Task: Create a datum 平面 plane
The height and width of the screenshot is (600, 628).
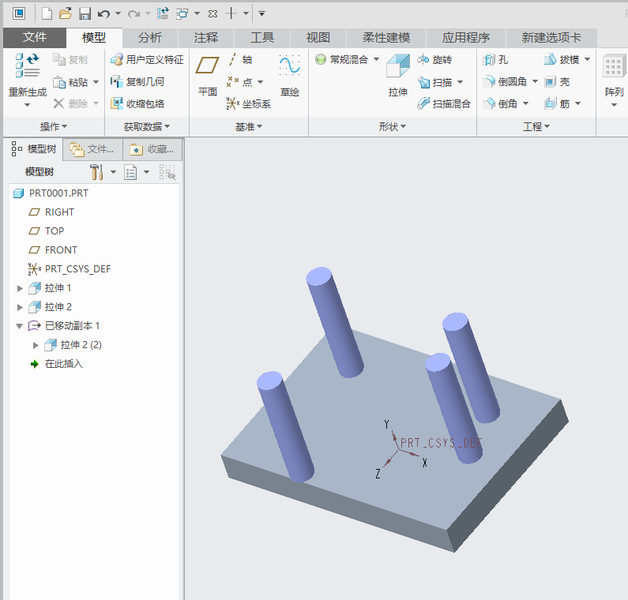Action: click(207, 76)
